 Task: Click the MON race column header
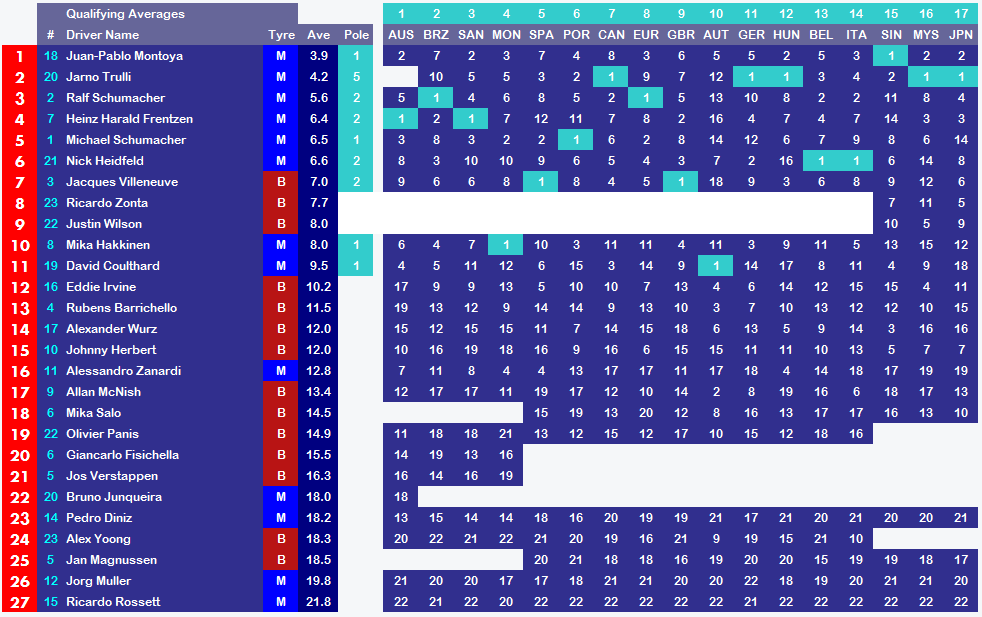coord(506,35)
